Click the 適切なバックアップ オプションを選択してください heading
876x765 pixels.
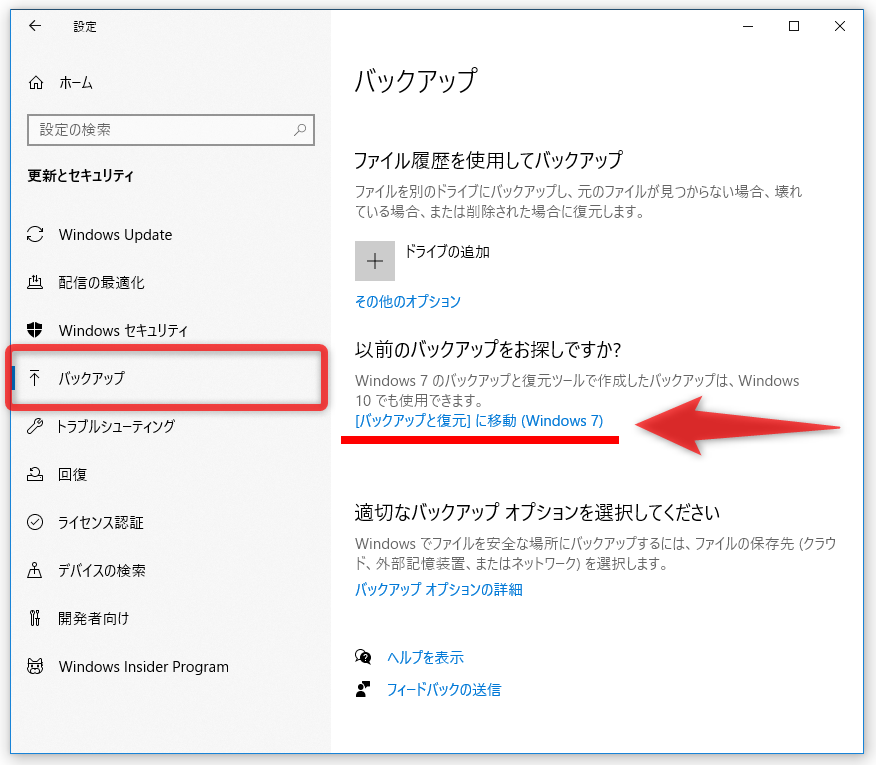click(x=537, y=512)
